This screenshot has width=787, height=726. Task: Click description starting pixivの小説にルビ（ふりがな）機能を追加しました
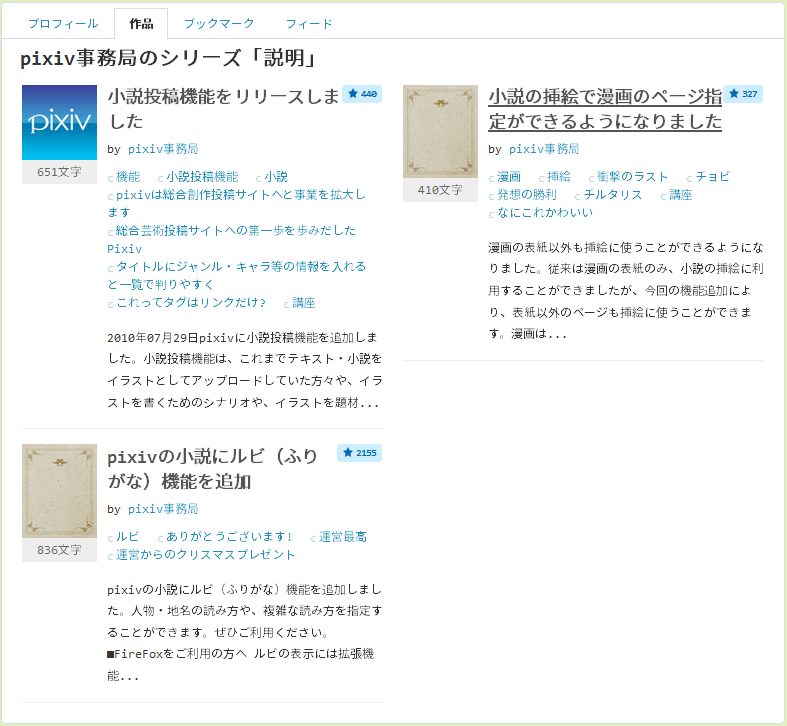tap(245, 633)
